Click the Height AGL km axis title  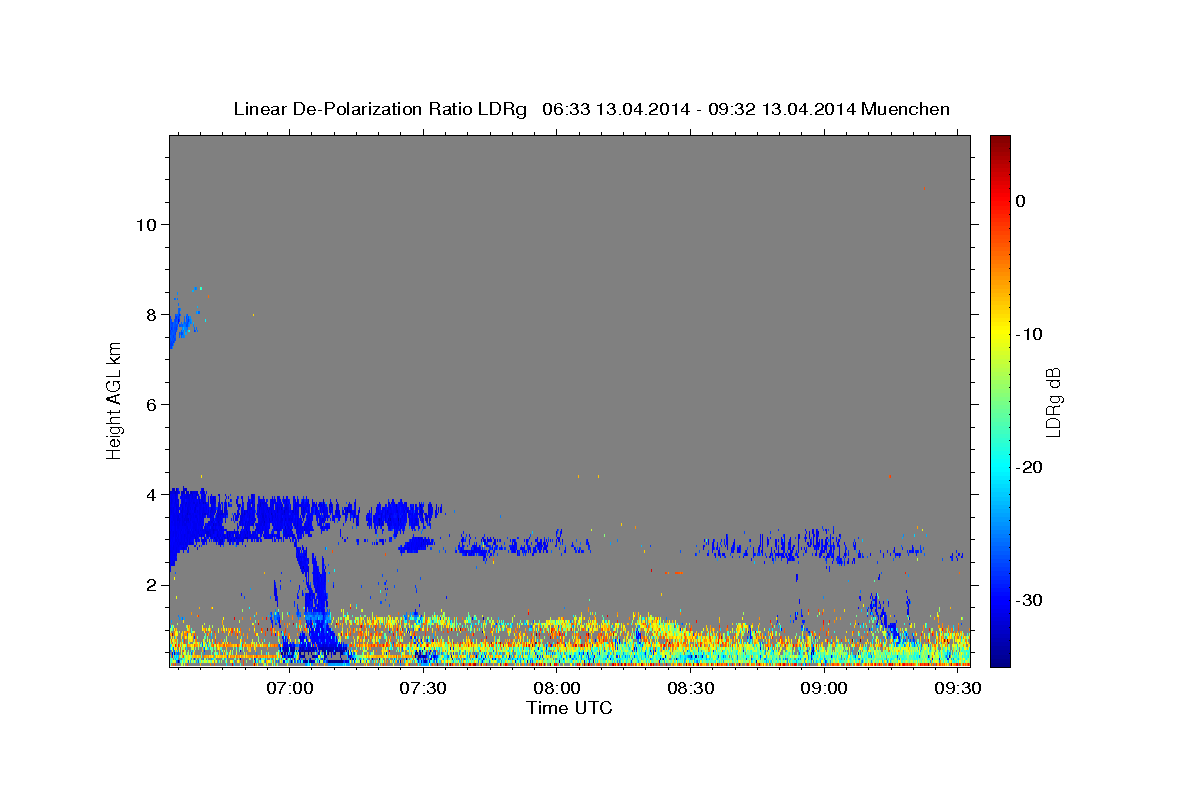click(x=115, y=400)
